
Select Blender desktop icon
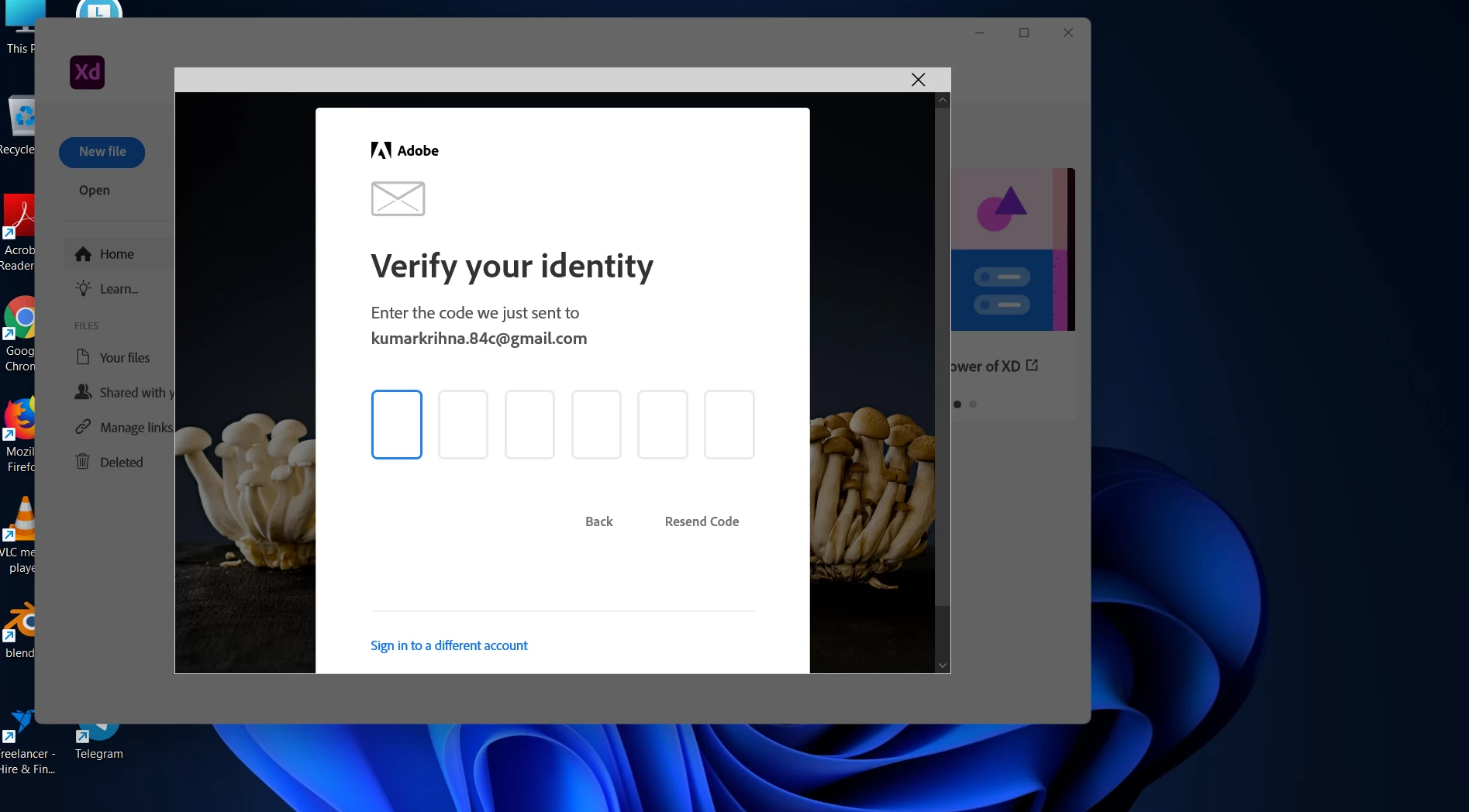click(x=19, y=629)
